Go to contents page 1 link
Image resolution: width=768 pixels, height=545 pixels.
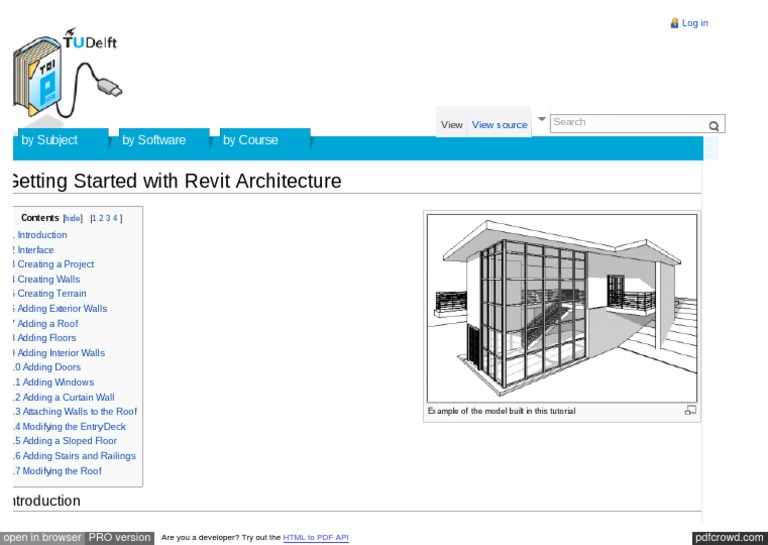coord(94,218)
